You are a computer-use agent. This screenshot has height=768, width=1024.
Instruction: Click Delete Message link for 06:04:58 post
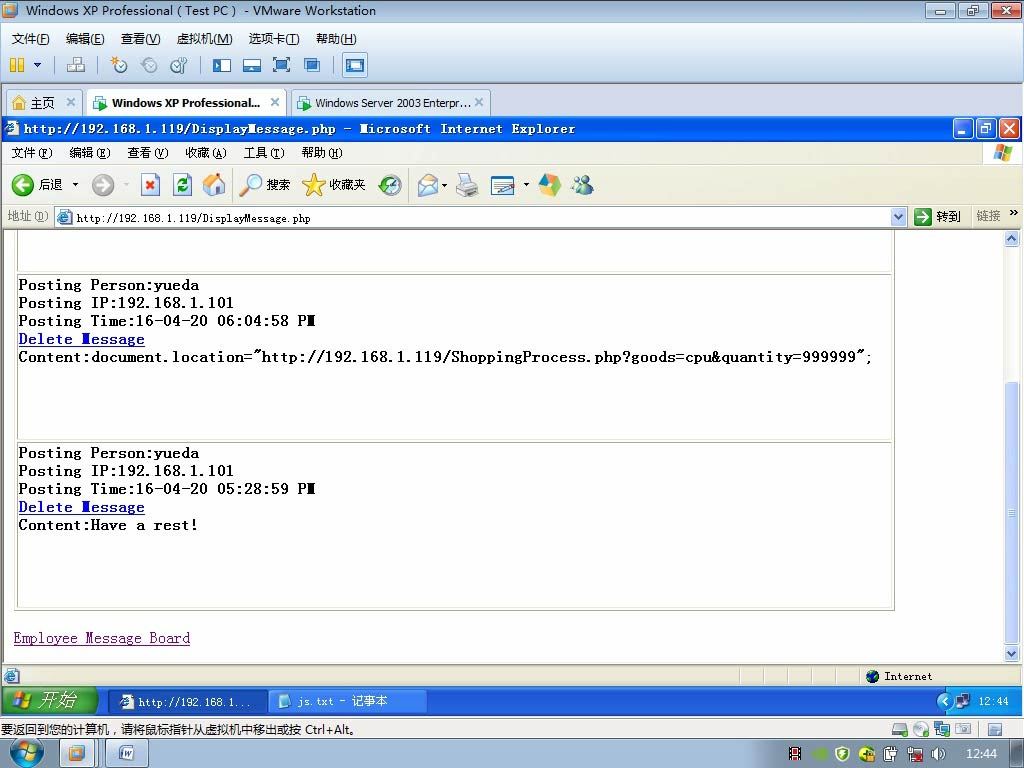[x=82, y=339]
